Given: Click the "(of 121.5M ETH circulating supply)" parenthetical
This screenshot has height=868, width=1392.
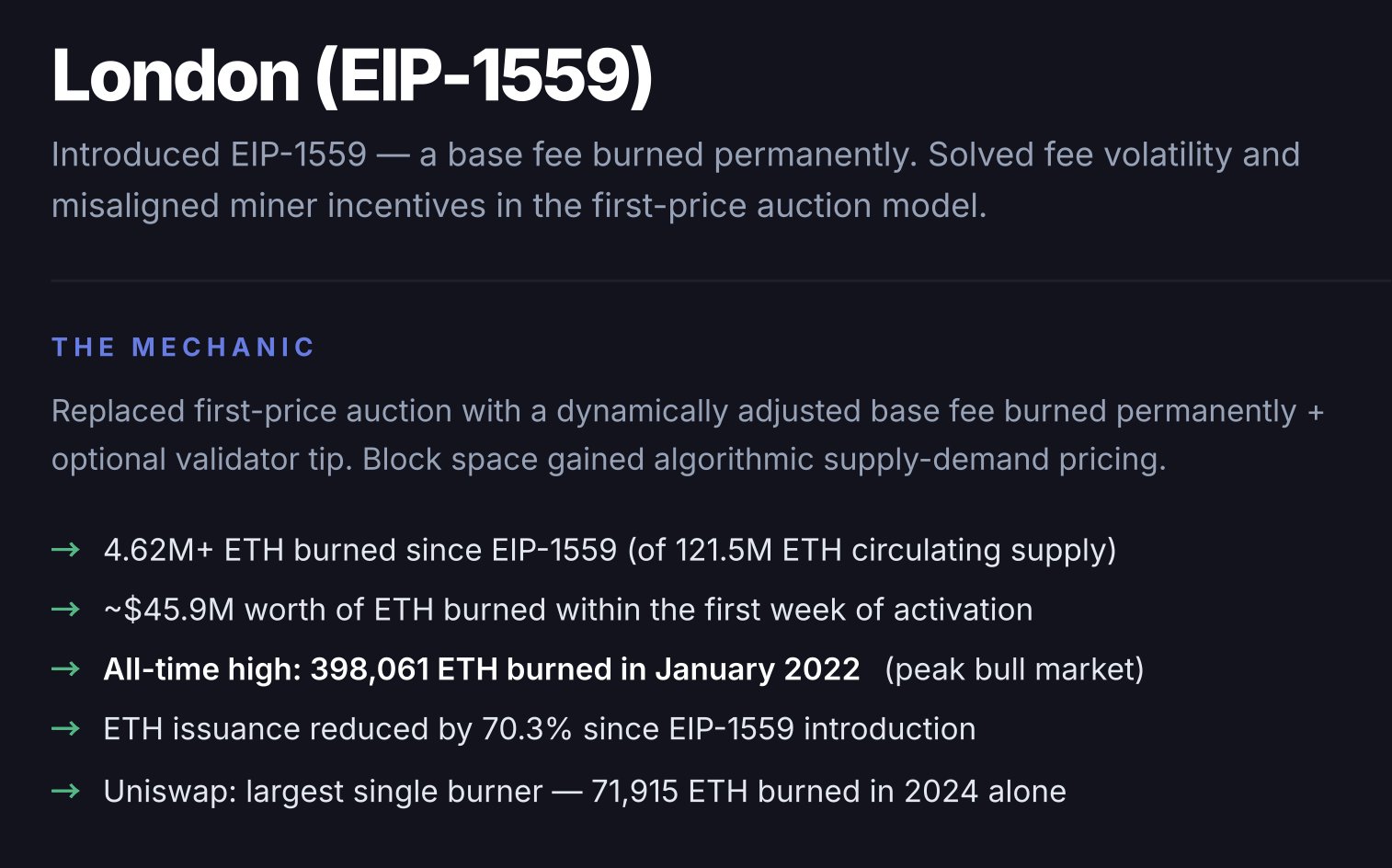Looking at the screenshot, I should tap(872, 550).
